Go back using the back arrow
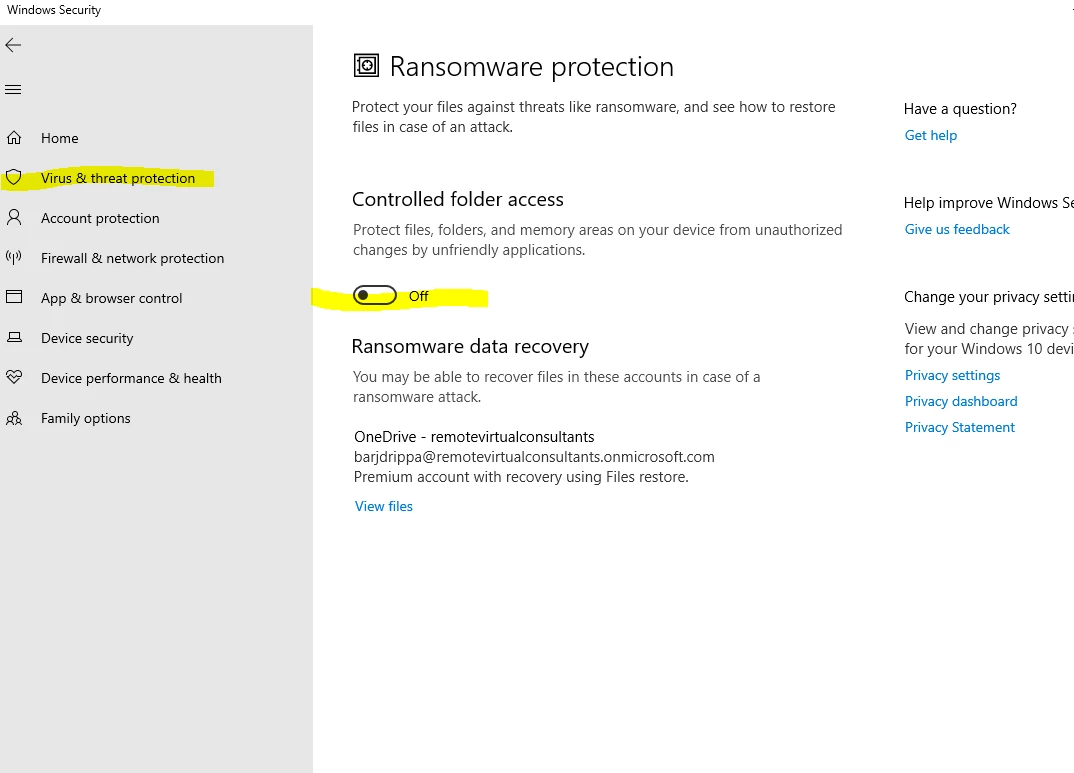Screen dimensions: 1074x773 point(13,45)
